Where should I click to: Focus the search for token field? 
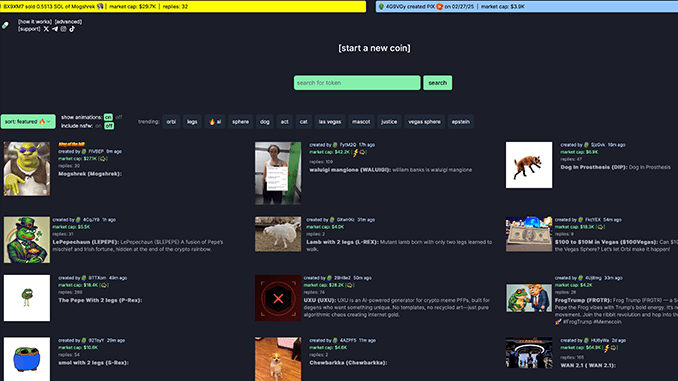tap(357, 83)
